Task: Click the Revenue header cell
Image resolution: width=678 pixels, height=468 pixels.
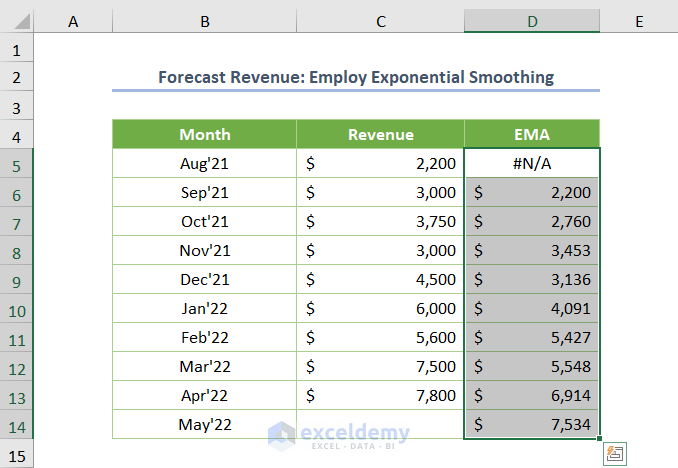Action: click(x=380, y=134)
